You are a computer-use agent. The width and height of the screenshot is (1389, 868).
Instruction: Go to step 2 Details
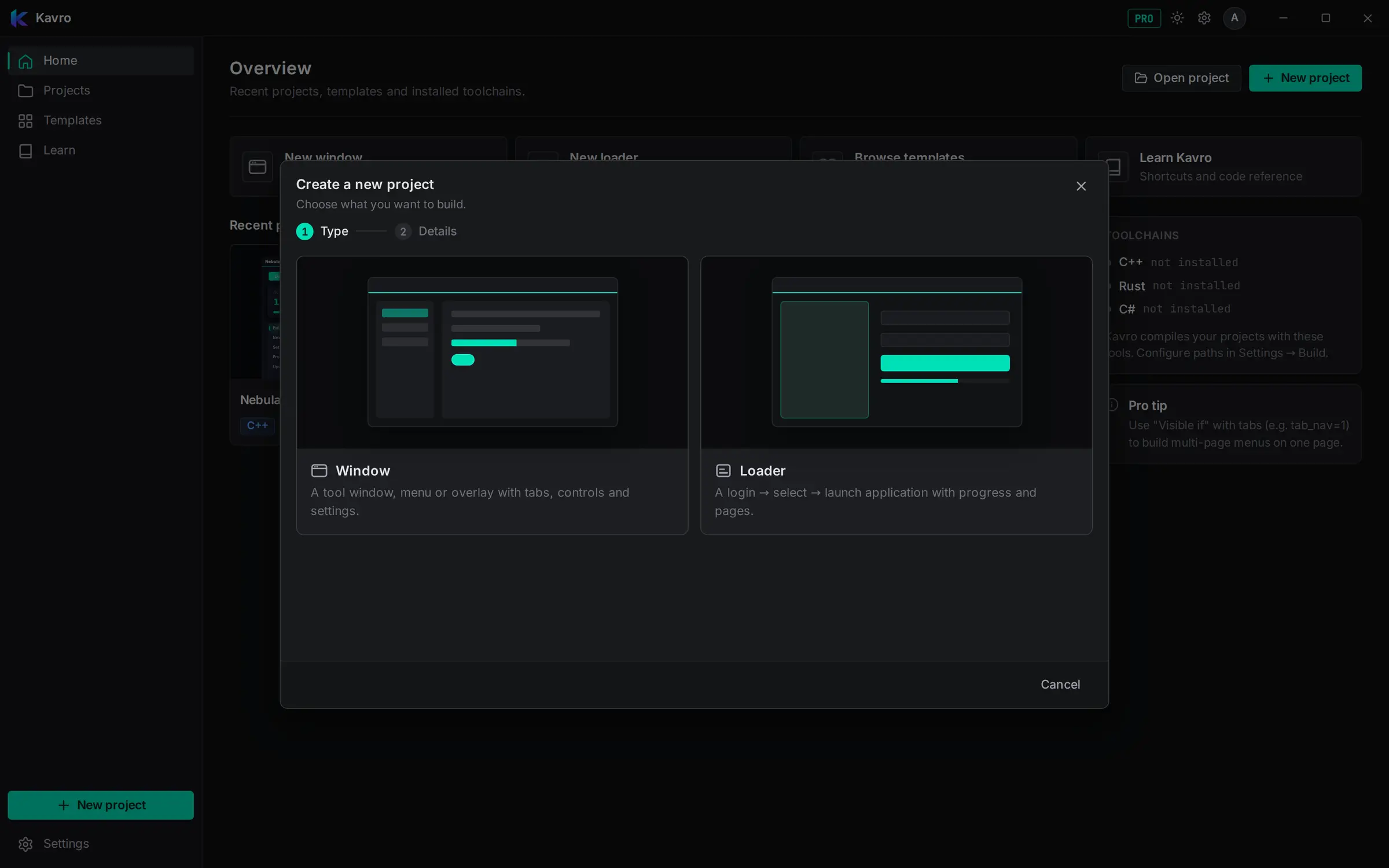pyautogui.click(x=426, y=231)
